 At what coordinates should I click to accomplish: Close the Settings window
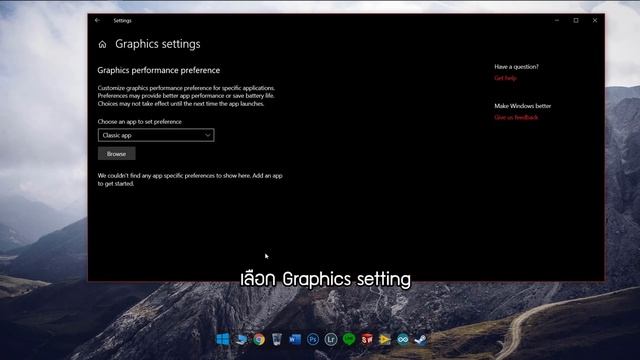(x=595, y=20)
